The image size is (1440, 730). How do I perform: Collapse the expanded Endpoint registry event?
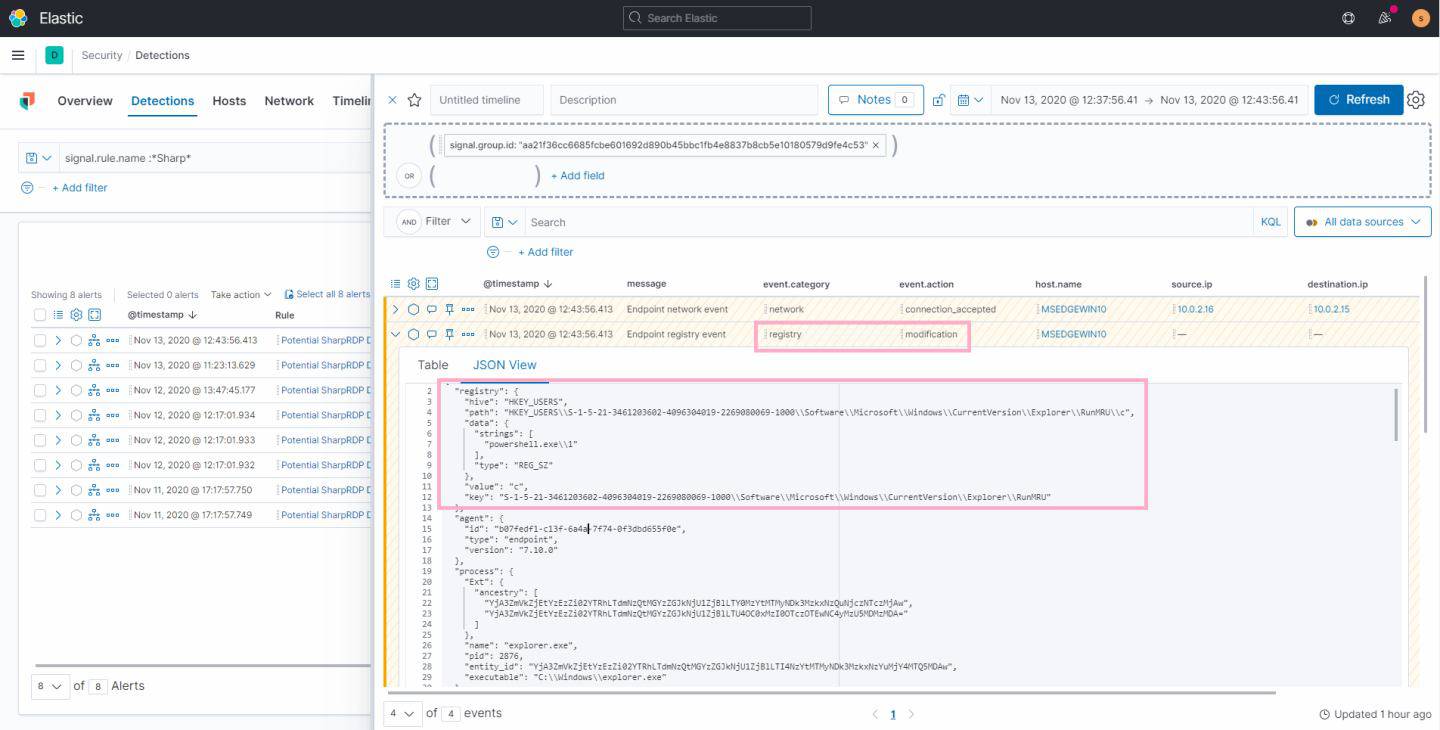[x=395, y=334]
